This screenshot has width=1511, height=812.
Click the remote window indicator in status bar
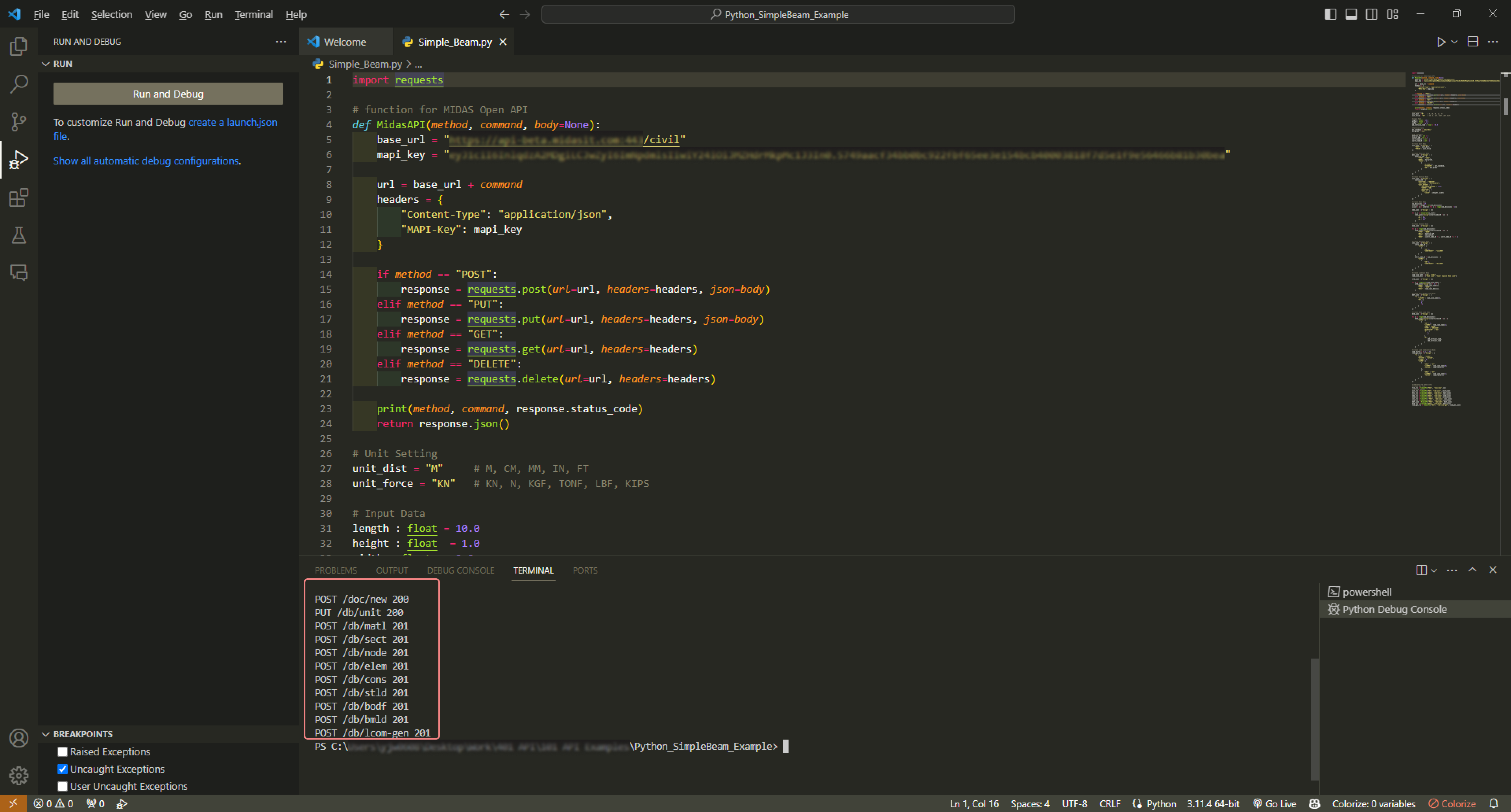[13, 803]
